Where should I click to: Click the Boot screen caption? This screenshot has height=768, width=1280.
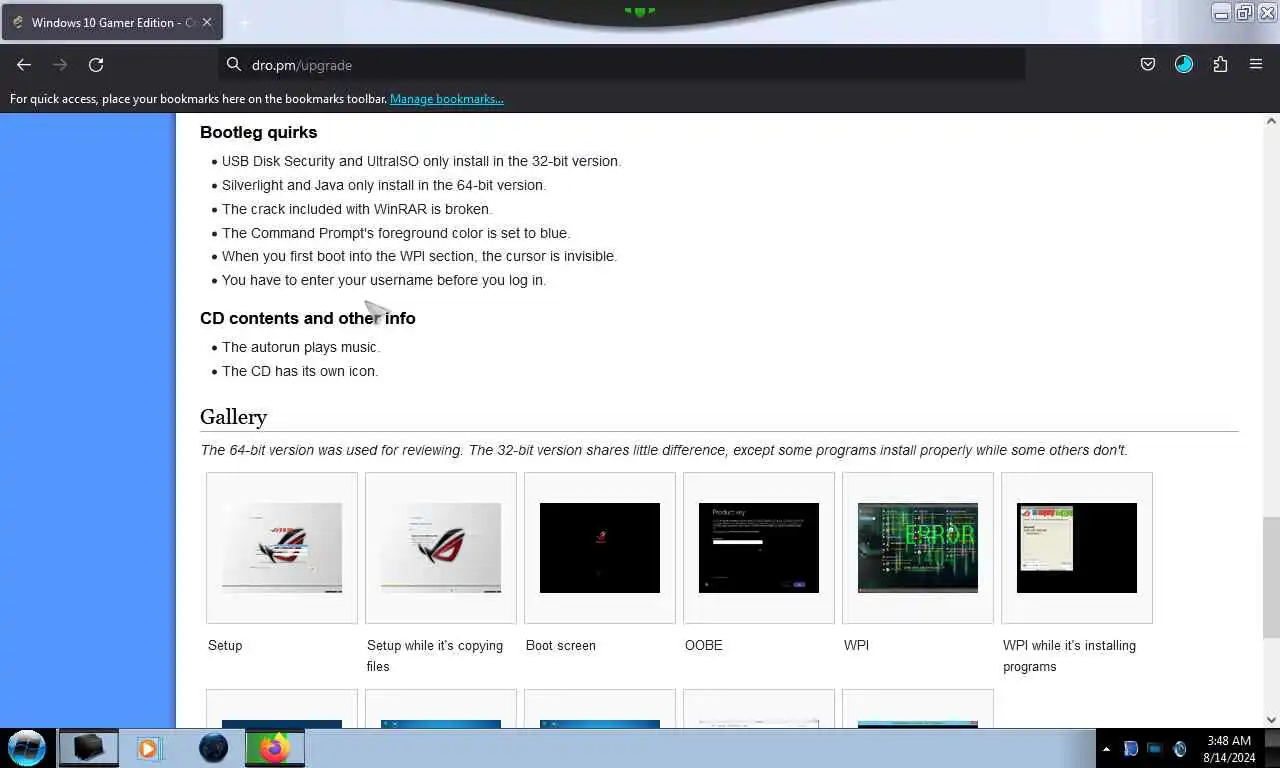[561, 645]
